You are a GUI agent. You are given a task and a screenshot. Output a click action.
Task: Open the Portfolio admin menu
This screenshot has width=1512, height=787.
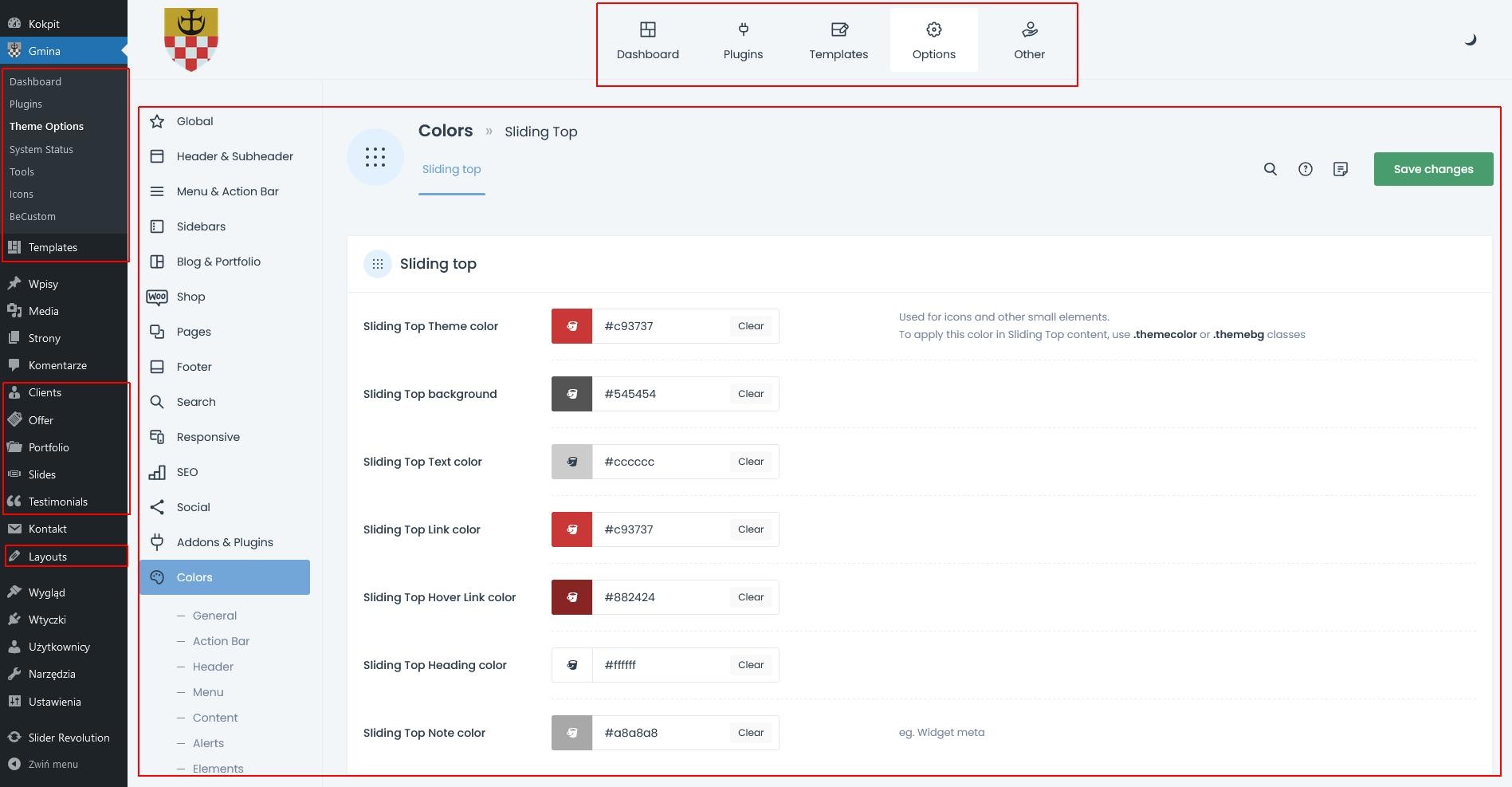tap(64, 447)
